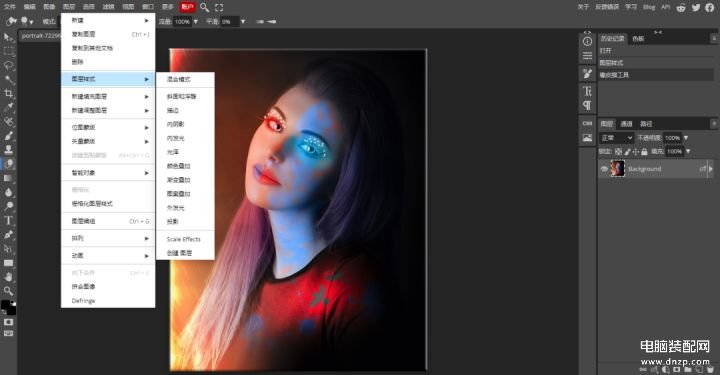
Task: Select the Blur drop tool
Action: 8,192
